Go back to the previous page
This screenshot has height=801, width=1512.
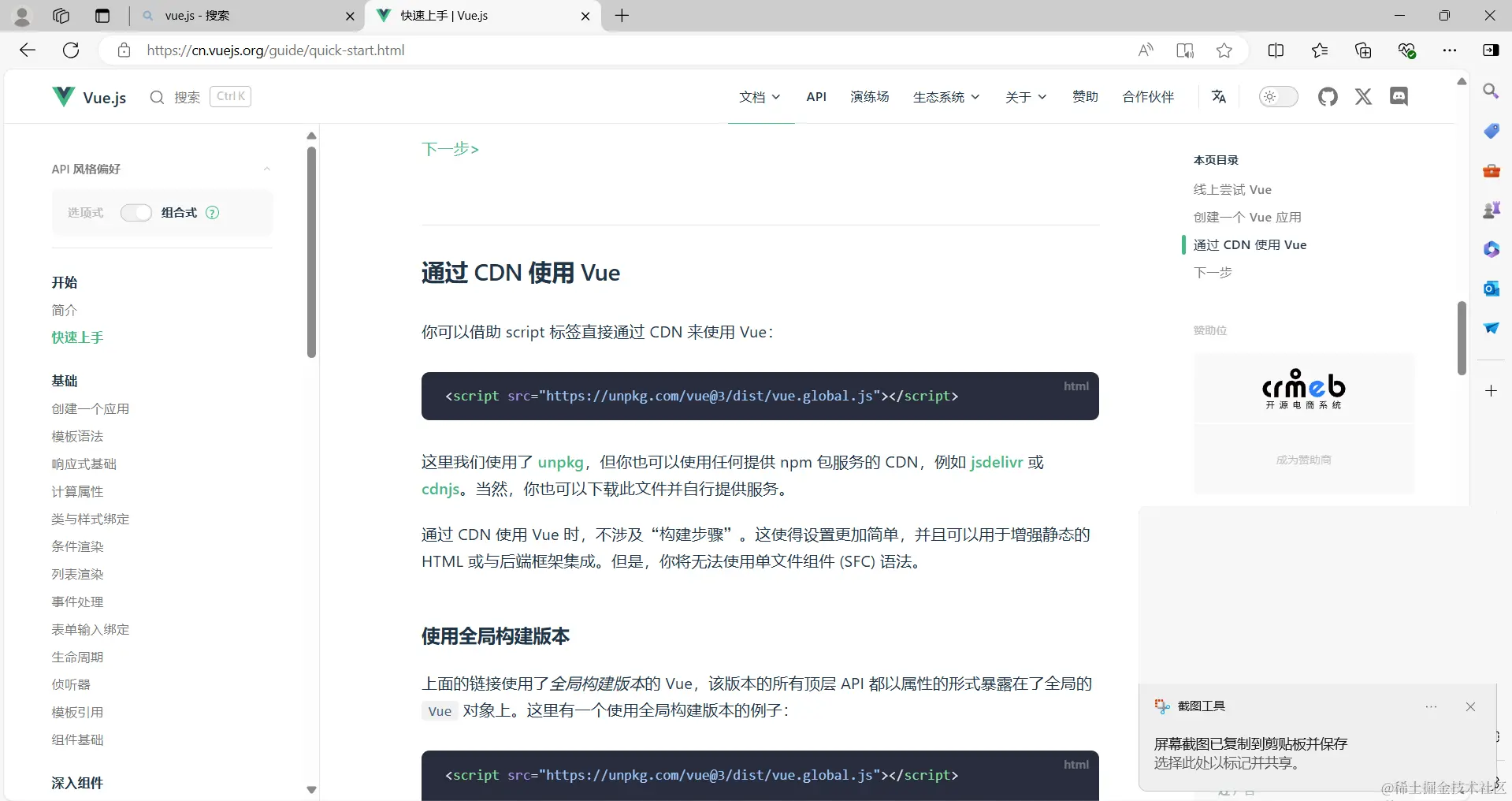click(x=28, y=50)
